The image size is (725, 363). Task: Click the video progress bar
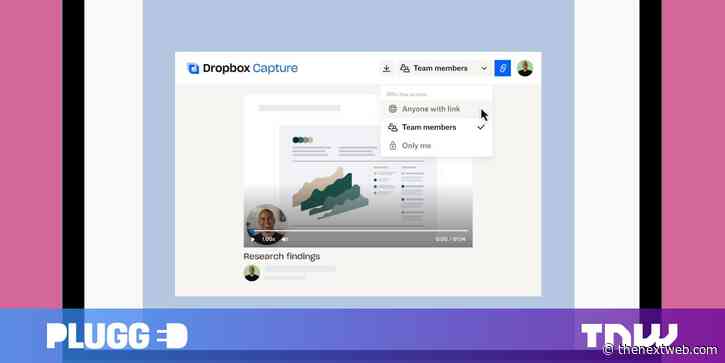(359, 230)
